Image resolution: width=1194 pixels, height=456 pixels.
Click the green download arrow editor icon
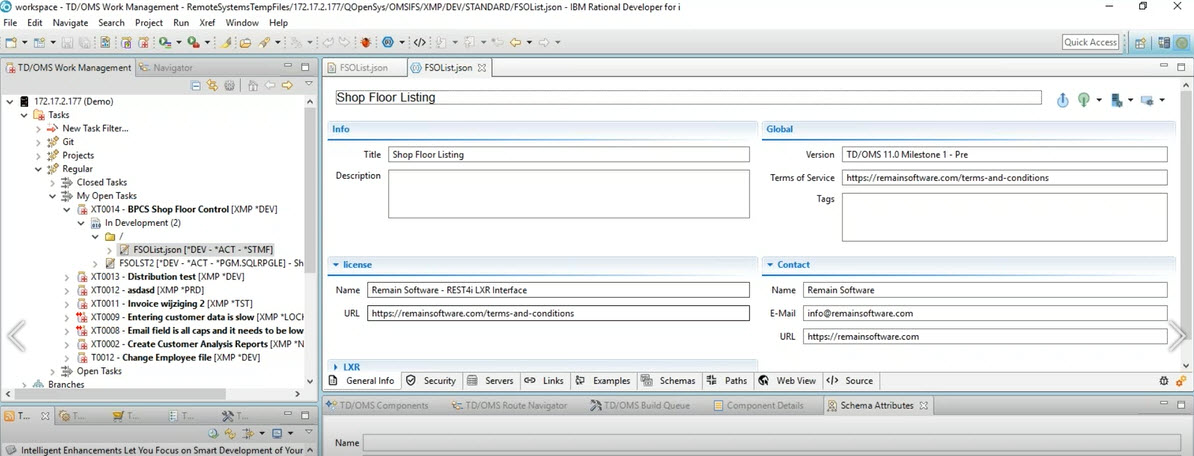[x=1084, y=100]
